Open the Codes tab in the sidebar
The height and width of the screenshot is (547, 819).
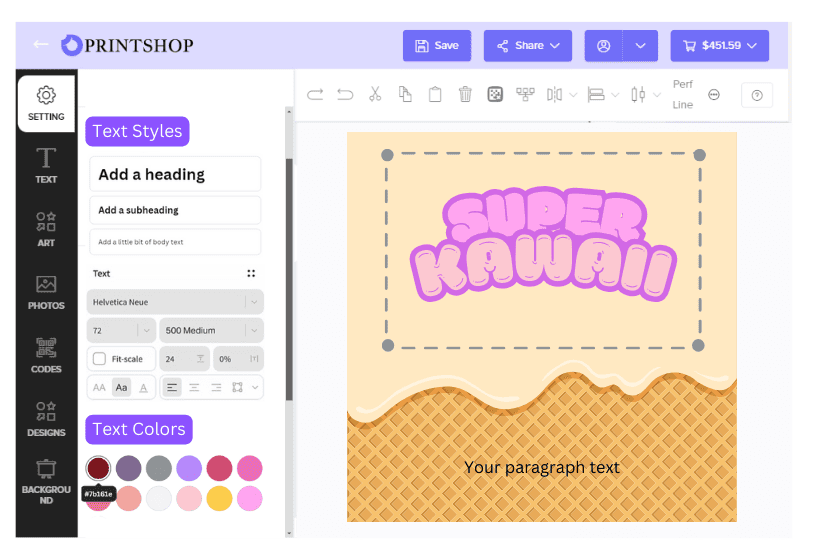(46, 355)
